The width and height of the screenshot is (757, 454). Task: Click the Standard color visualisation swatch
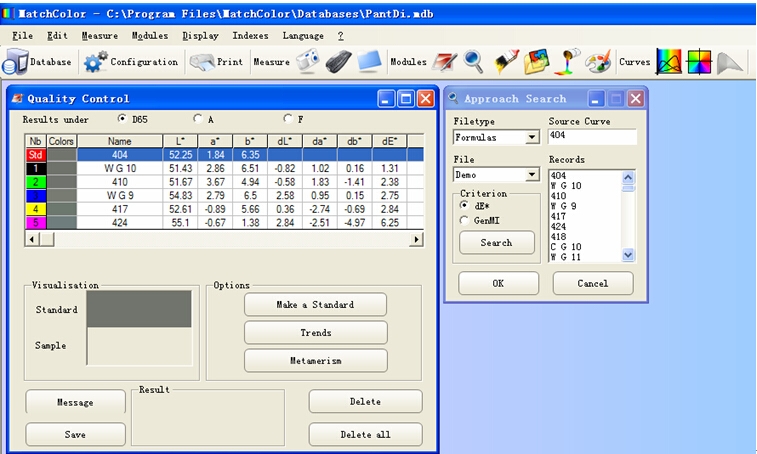(x=139, y=309)
